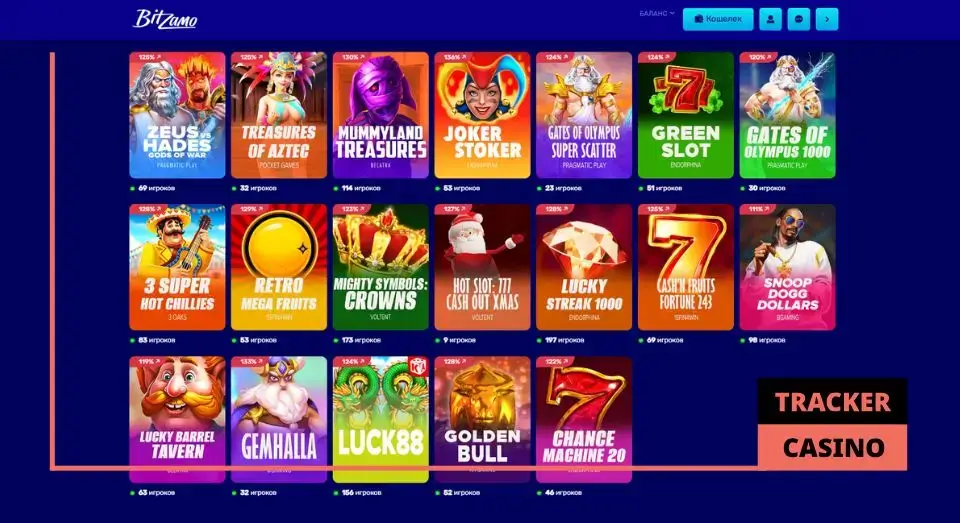Click the BitZamo logo
This screenshot has width=960, height=523.
click(x=165, y=19)
